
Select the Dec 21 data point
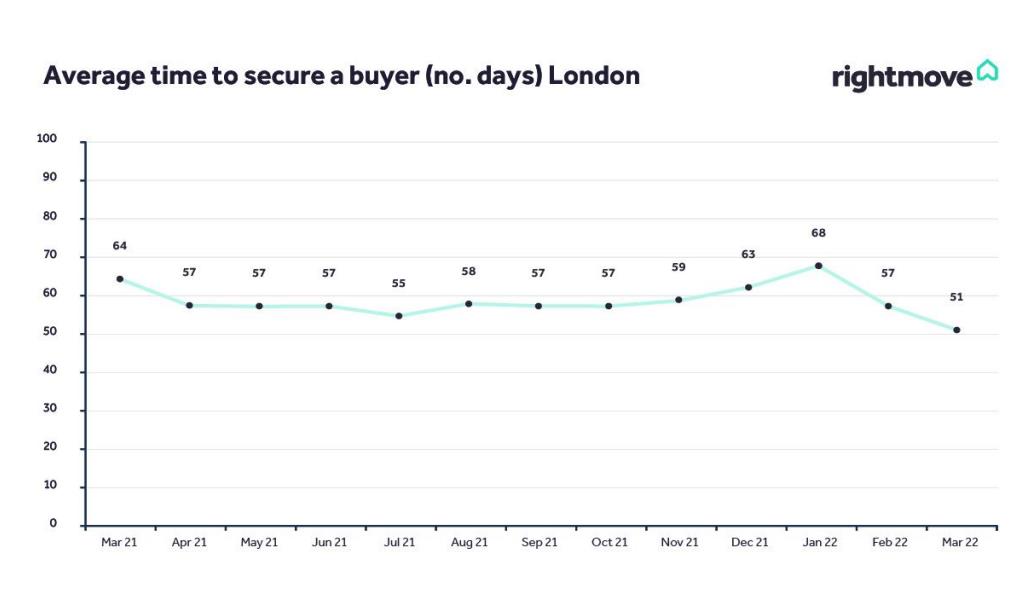point(748,287)
